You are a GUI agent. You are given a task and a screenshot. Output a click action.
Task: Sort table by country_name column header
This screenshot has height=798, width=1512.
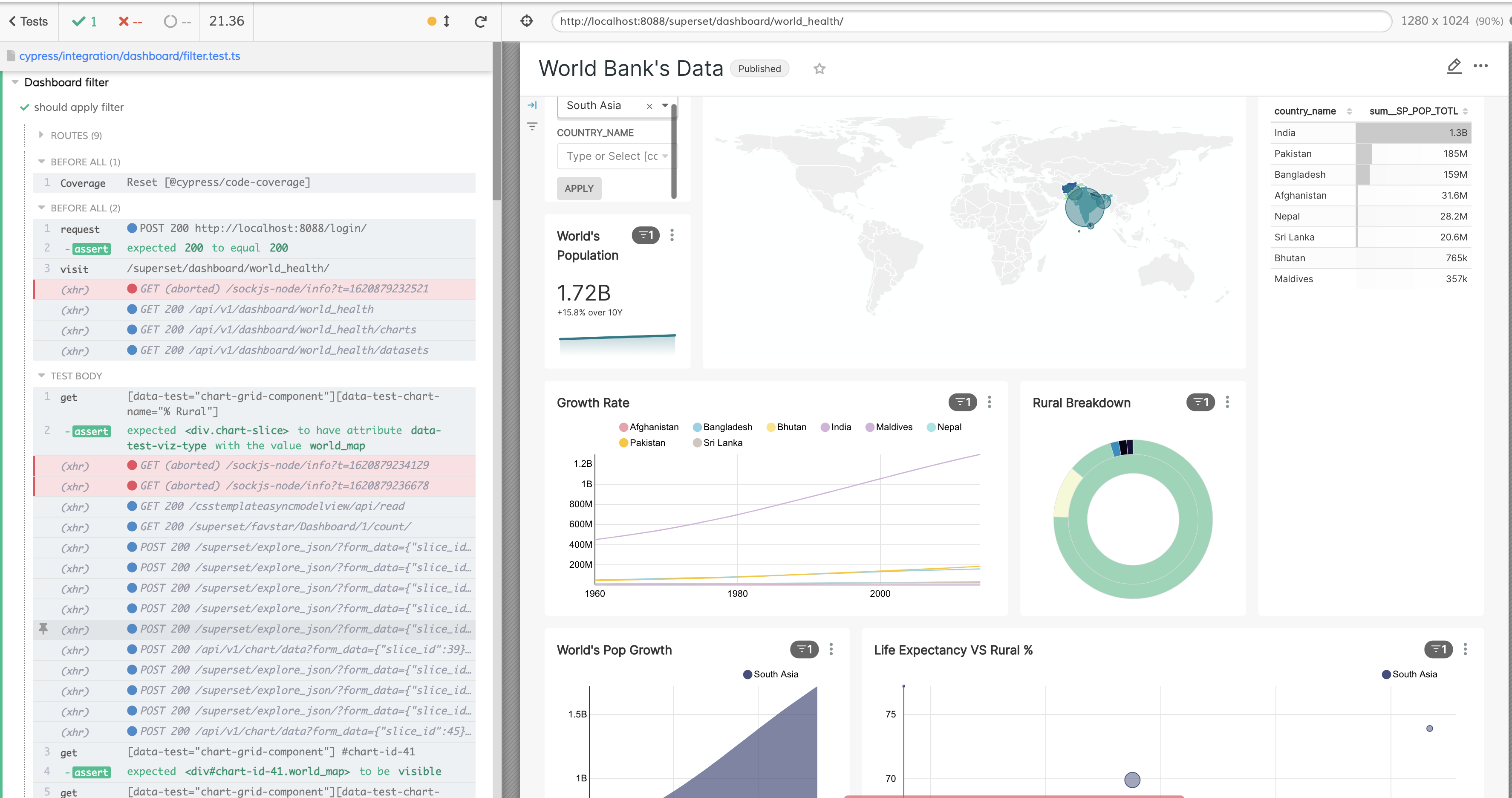tap(1305, 111)
